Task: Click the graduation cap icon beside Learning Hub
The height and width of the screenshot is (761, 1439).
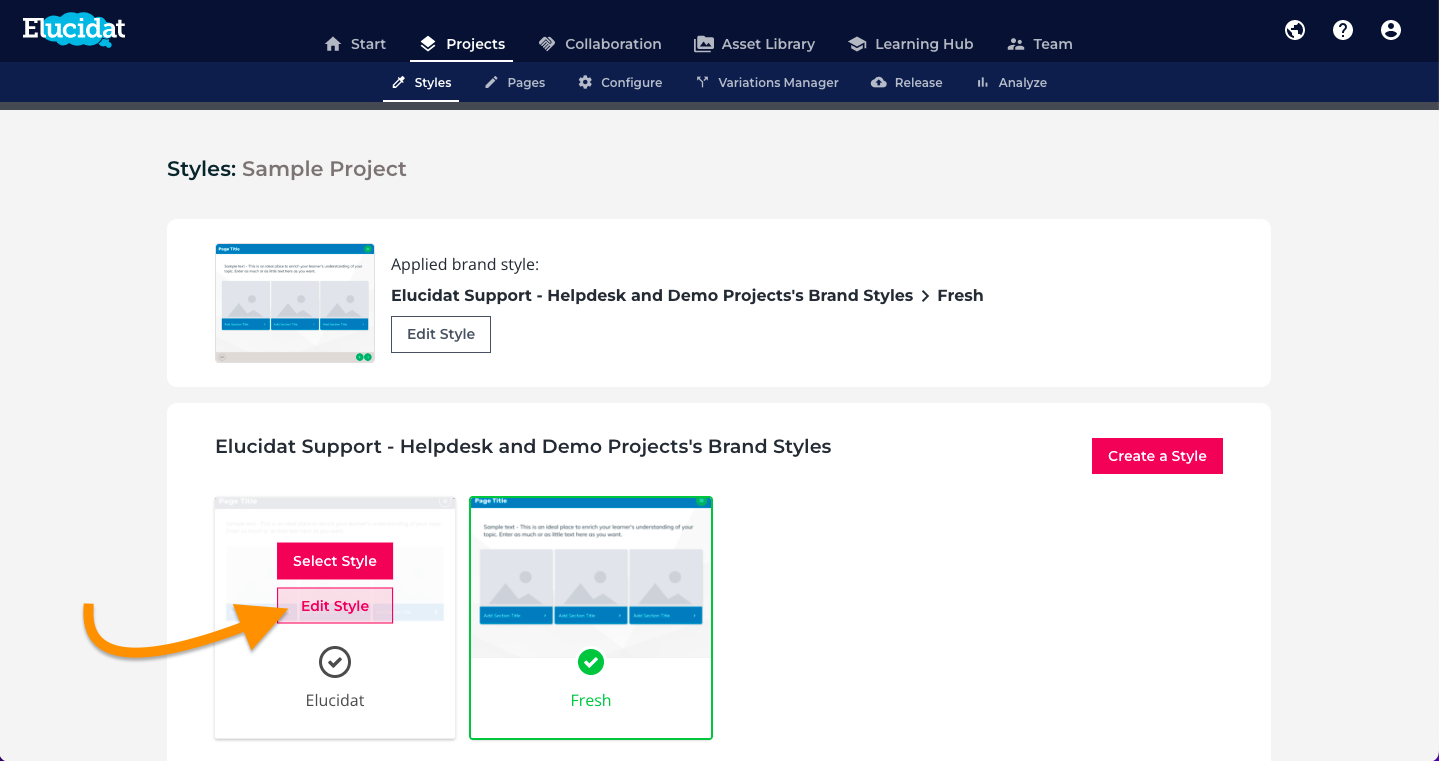Action: tap(857, 44)
